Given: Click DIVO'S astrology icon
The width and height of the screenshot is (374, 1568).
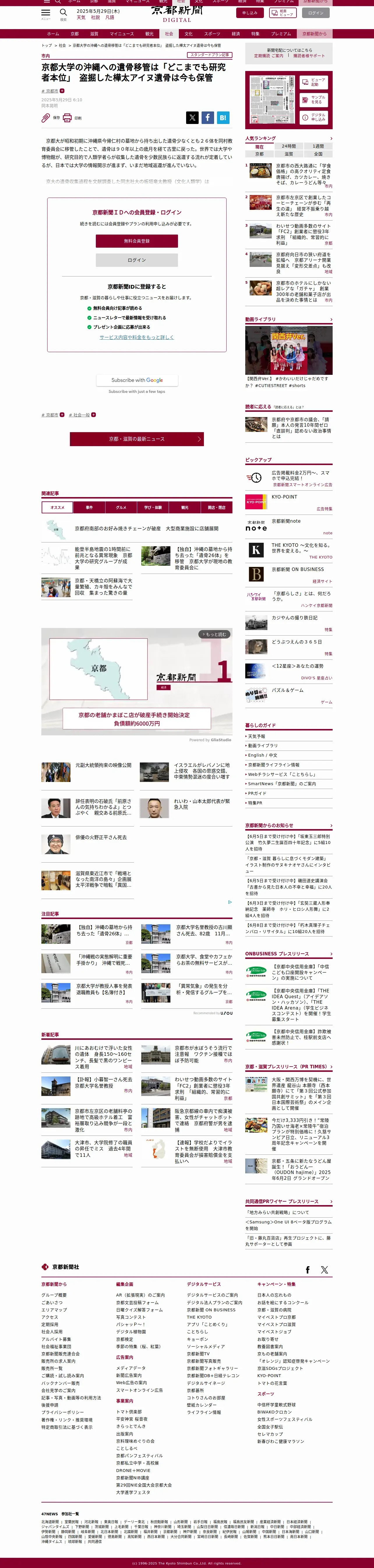Looking at the screenshot, I should pyautogui.click(x=256, y=671).
